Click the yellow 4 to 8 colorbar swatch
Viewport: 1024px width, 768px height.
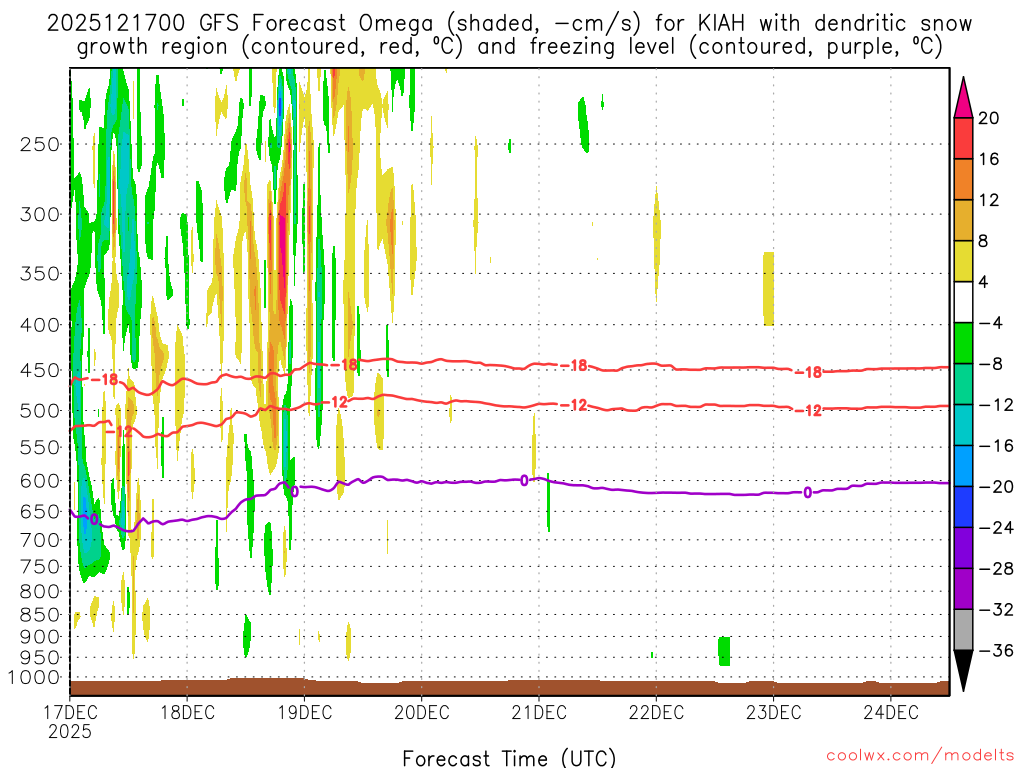click(x=963, y=261)
